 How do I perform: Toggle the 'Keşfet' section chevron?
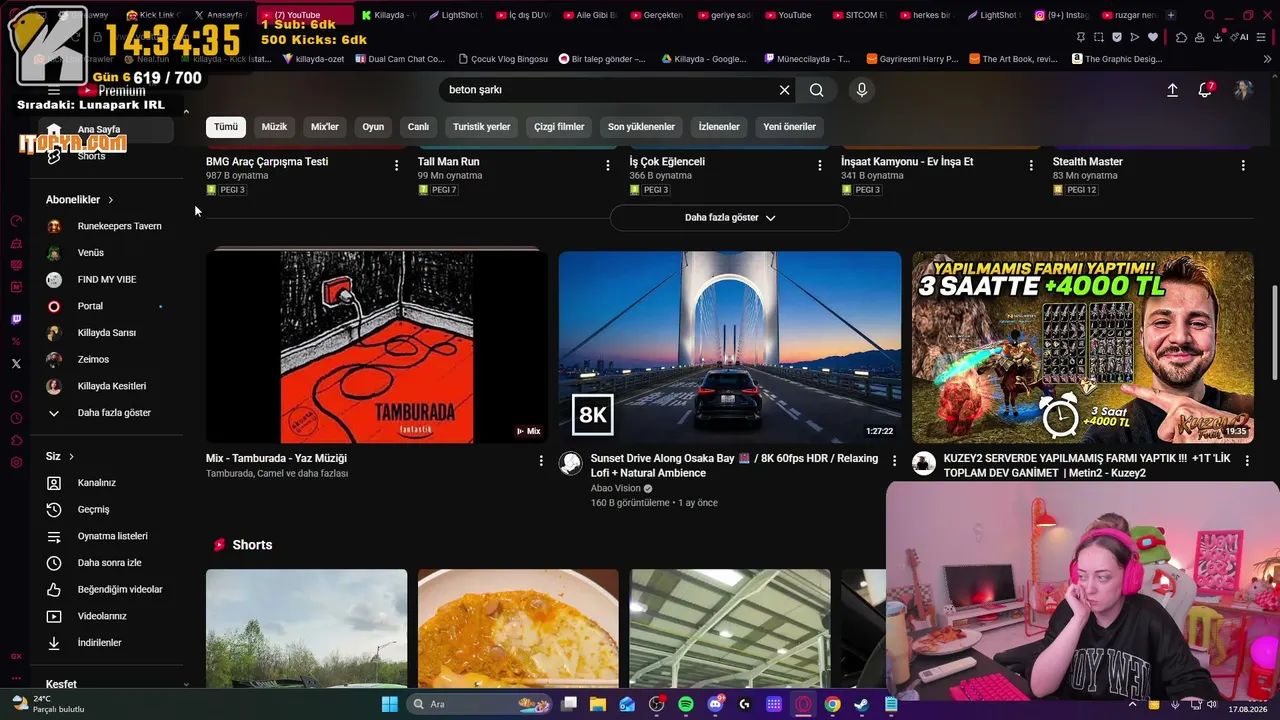tap(186, 685)
